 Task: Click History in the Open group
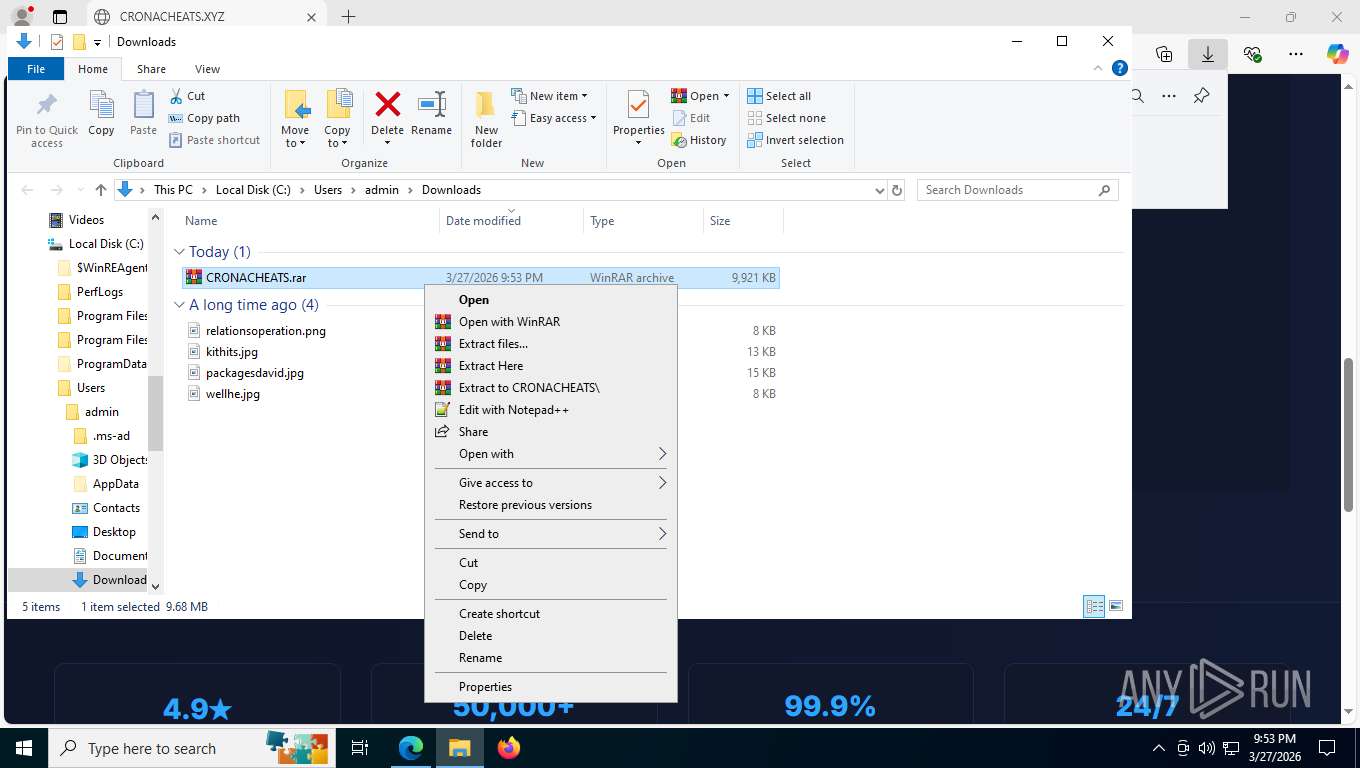coord(699,140)
